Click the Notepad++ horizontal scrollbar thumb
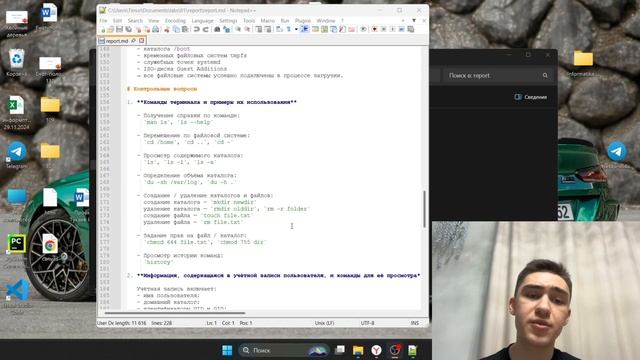The width and height of the screenshot is (640, 360). (x=175, y=313)
